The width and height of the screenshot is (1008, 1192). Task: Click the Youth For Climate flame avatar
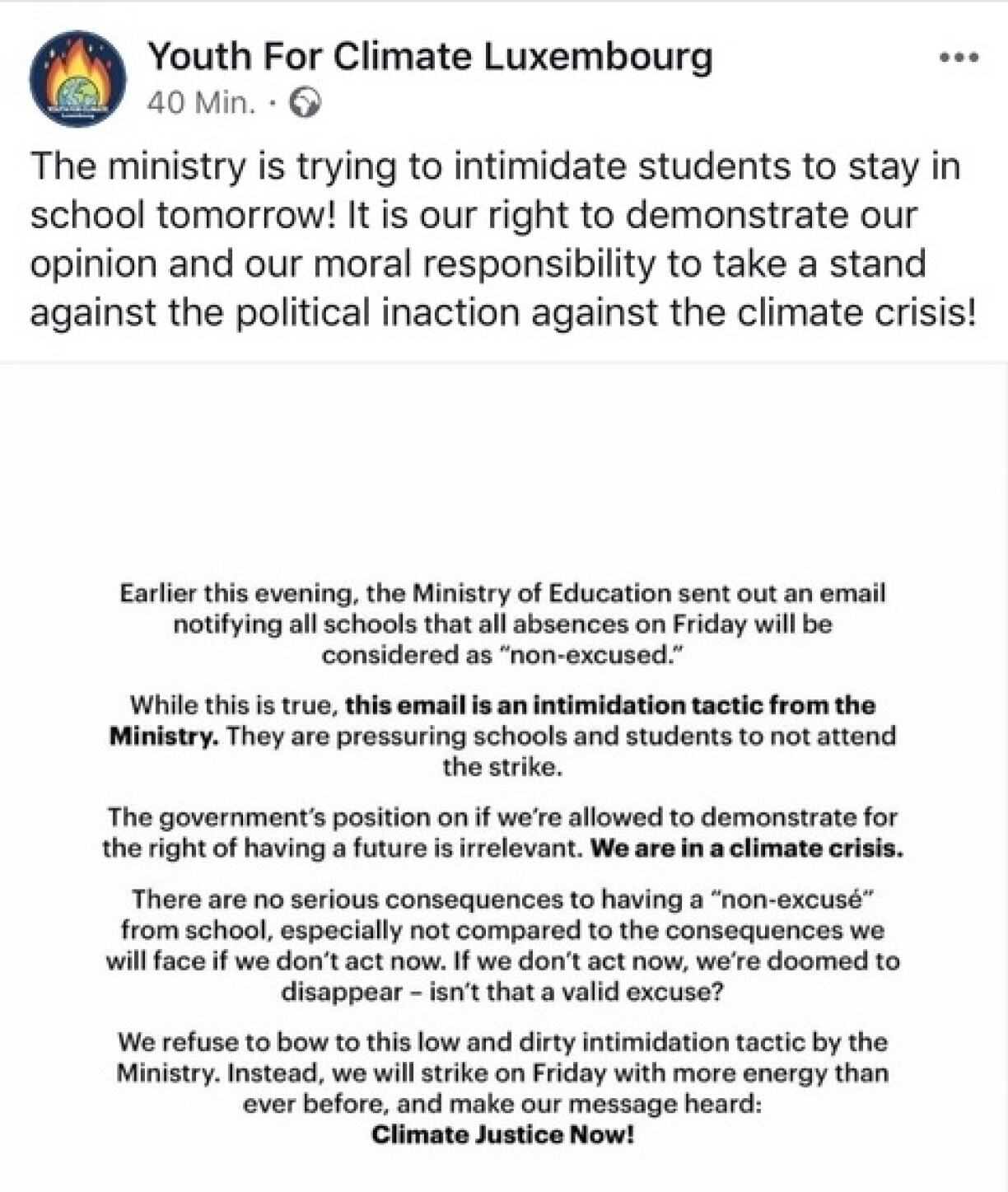tap(77, 79)
